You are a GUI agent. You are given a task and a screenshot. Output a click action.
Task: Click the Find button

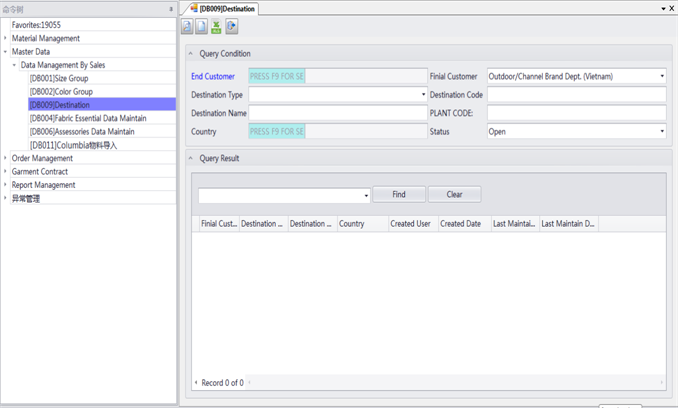[x=399, y=195]
